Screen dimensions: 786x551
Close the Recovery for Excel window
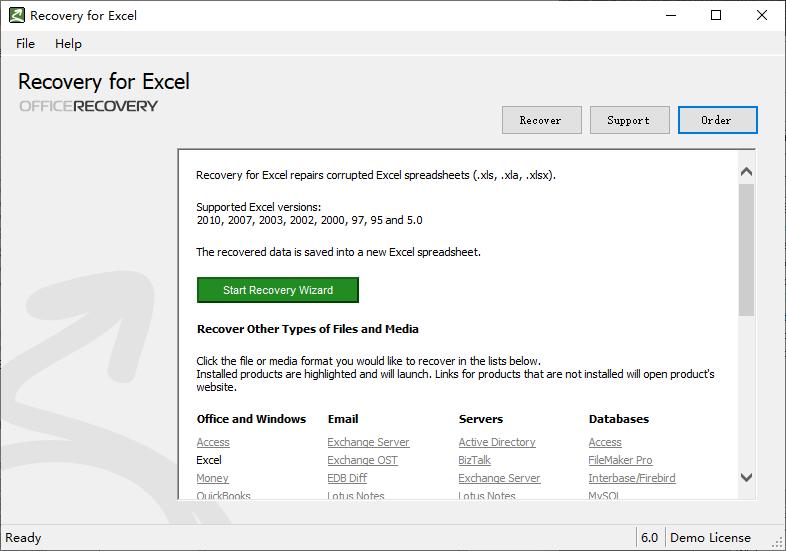coord(761,15)
